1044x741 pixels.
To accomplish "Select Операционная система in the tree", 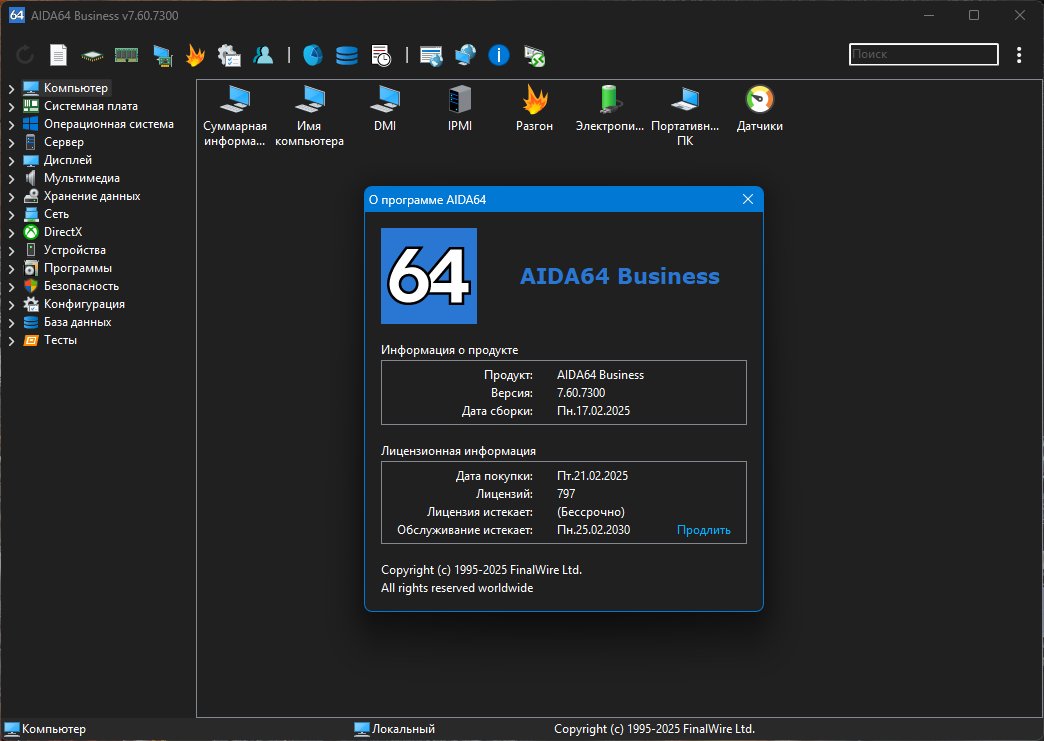I will [x=109, y=124].
